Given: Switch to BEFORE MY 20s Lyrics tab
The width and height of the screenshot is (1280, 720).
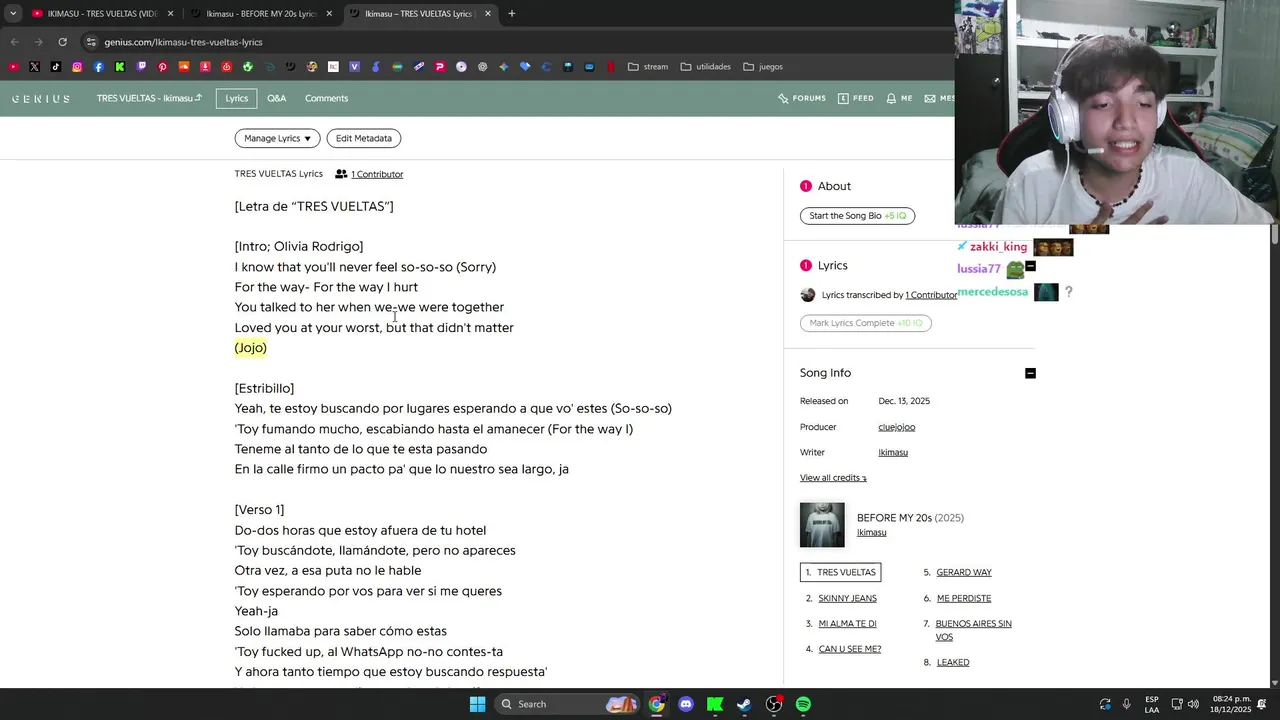Looking at the screenshot, I should (260, 14).
